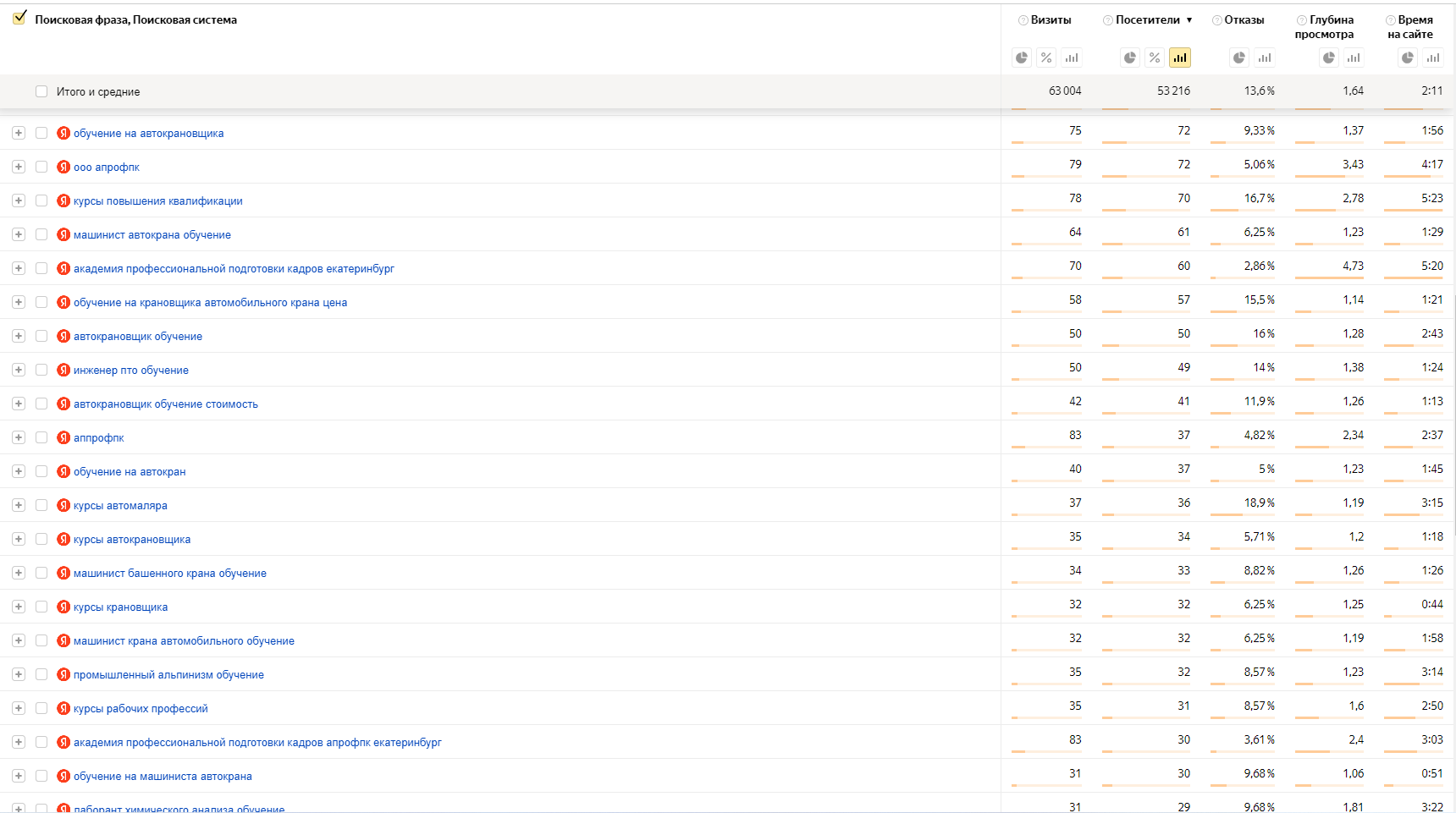Viewport: 1456px width, 813px height.
Task: Open help icon next to Визиты header
Action: click(1023, 20)
